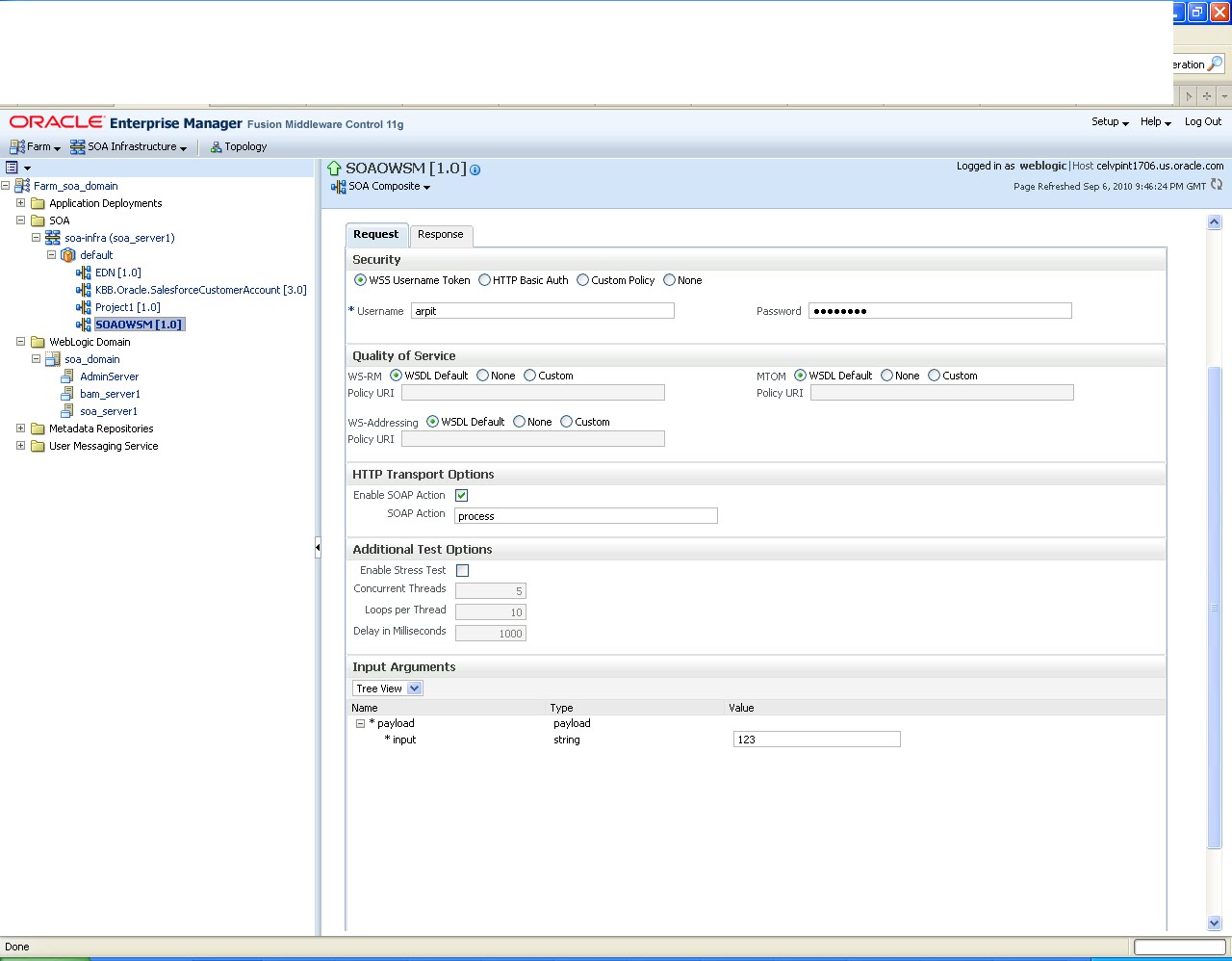The image size is (1232, 961).
Task: Select Custom Policy security option
Action: pos(582,280)
